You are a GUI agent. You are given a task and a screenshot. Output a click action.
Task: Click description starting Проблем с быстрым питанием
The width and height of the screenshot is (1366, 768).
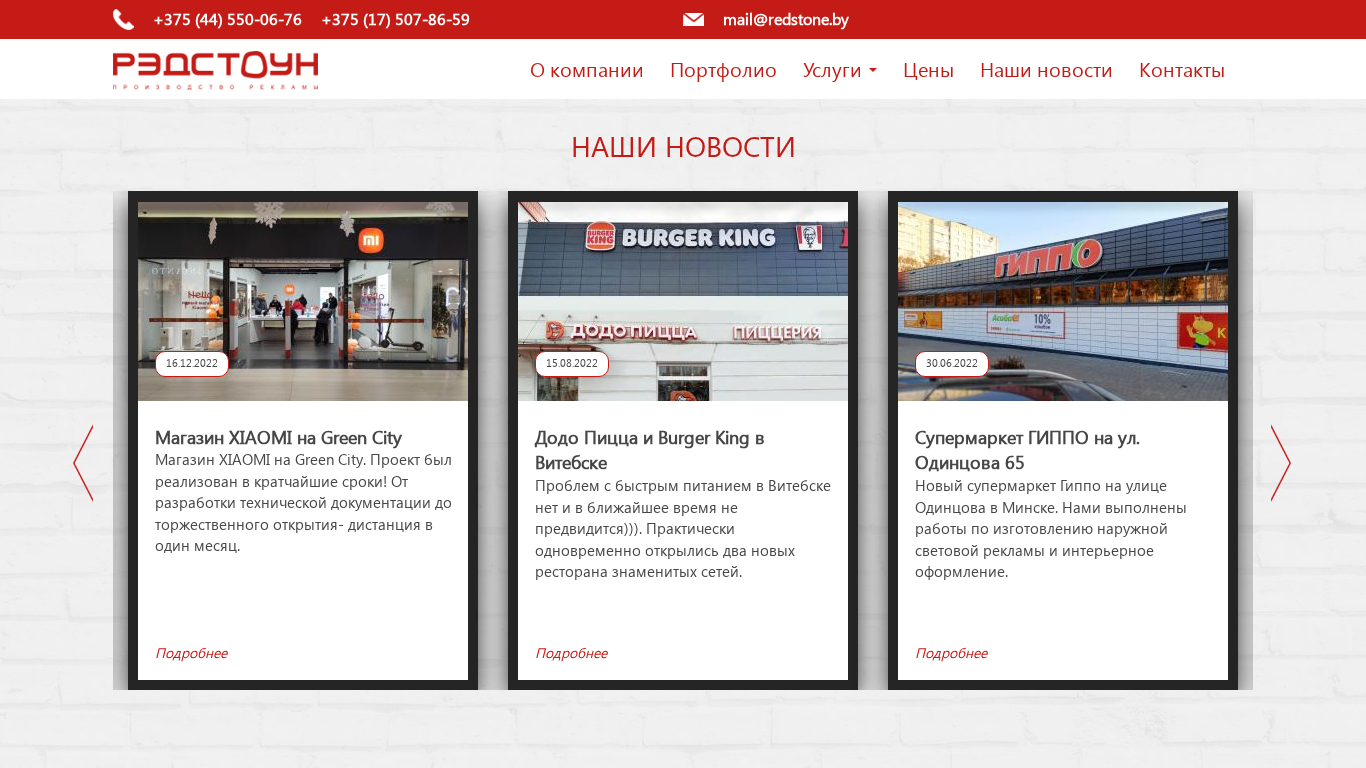point(683,529)
